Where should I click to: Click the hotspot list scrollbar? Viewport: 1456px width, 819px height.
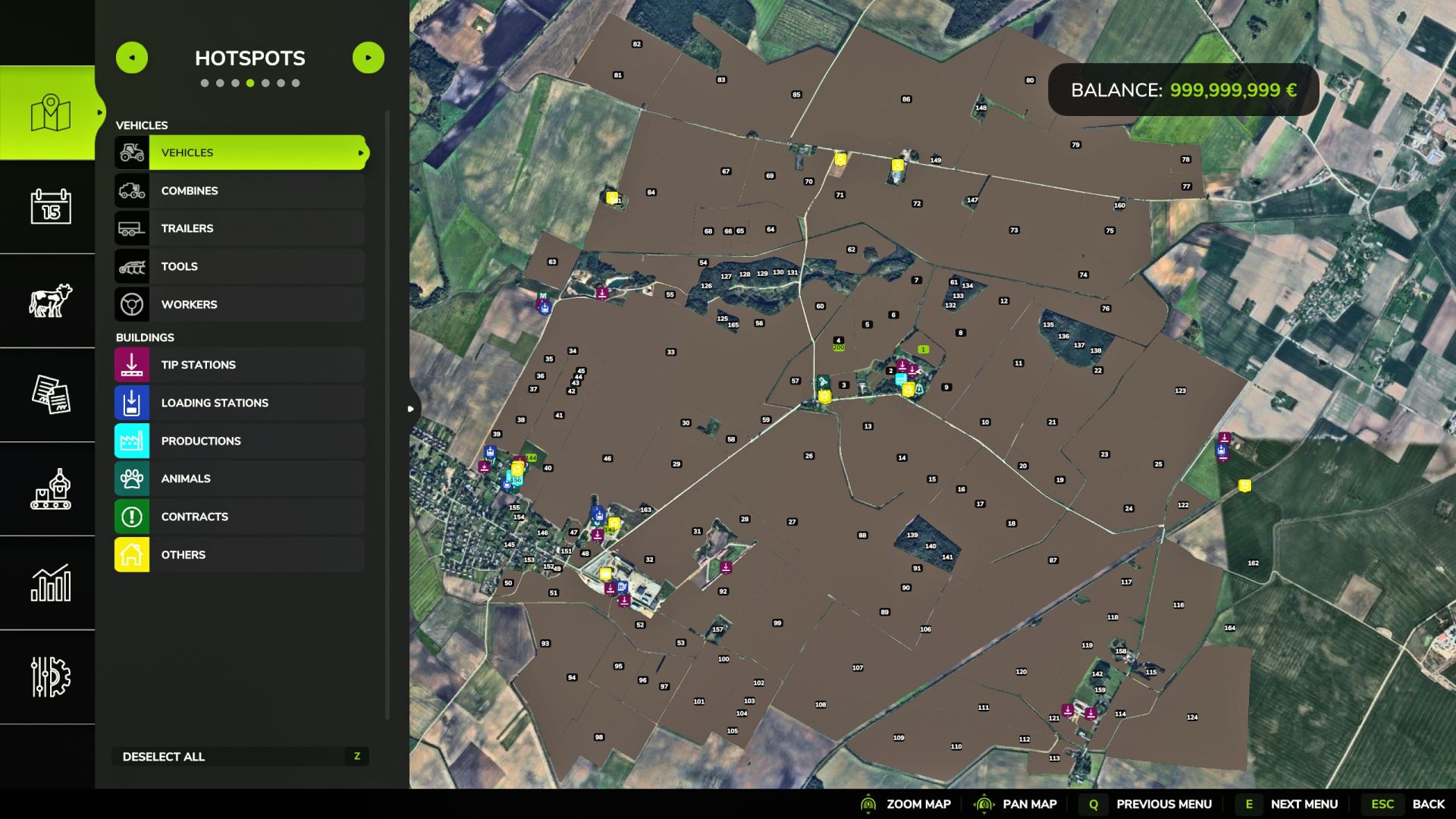[388, 416]
